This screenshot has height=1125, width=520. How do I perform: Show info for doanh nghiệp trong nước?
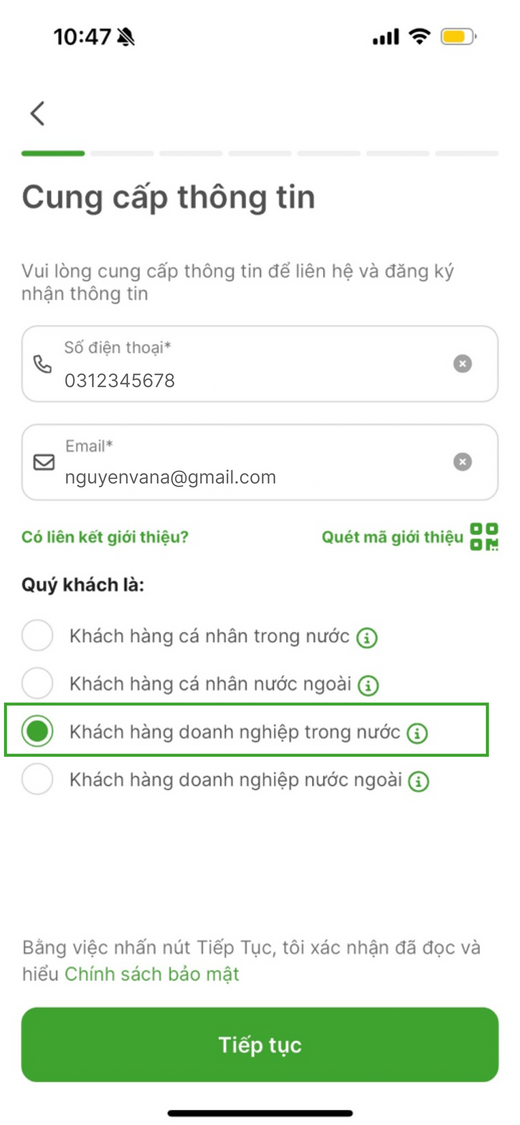(x=417, y=733)
